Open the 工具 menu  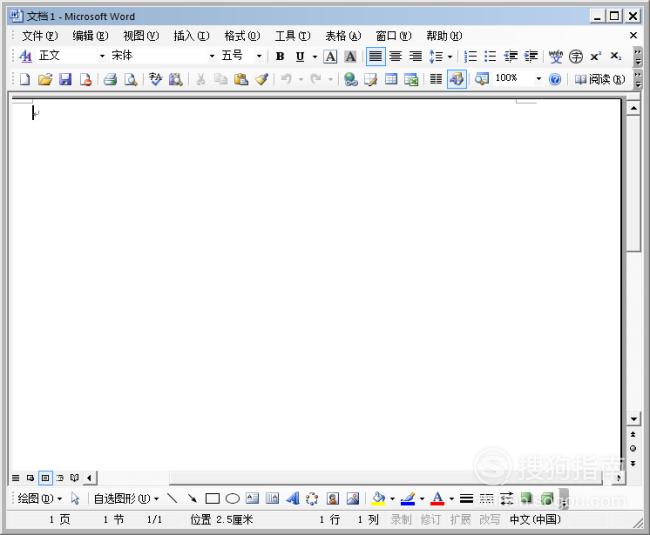(293, 36)
